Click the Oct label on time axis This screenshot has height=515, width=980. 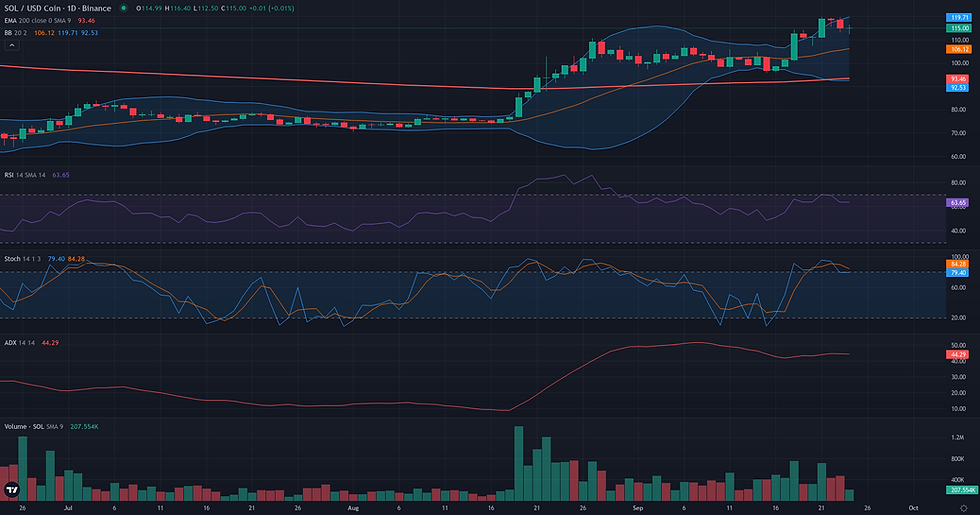point(913,508)
